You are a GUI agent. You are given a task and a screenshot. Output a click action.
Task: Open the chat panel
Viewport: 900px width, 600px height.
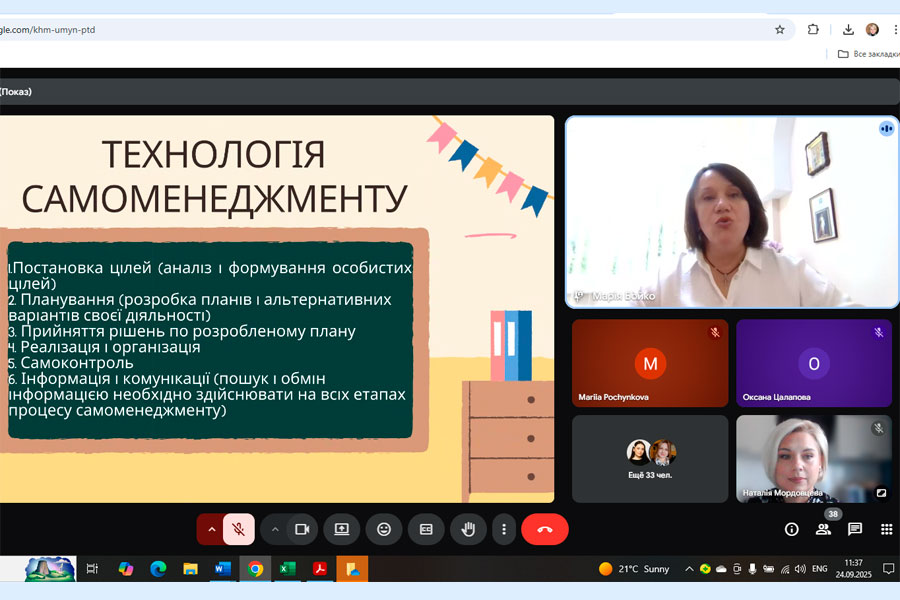coord(855,529)
